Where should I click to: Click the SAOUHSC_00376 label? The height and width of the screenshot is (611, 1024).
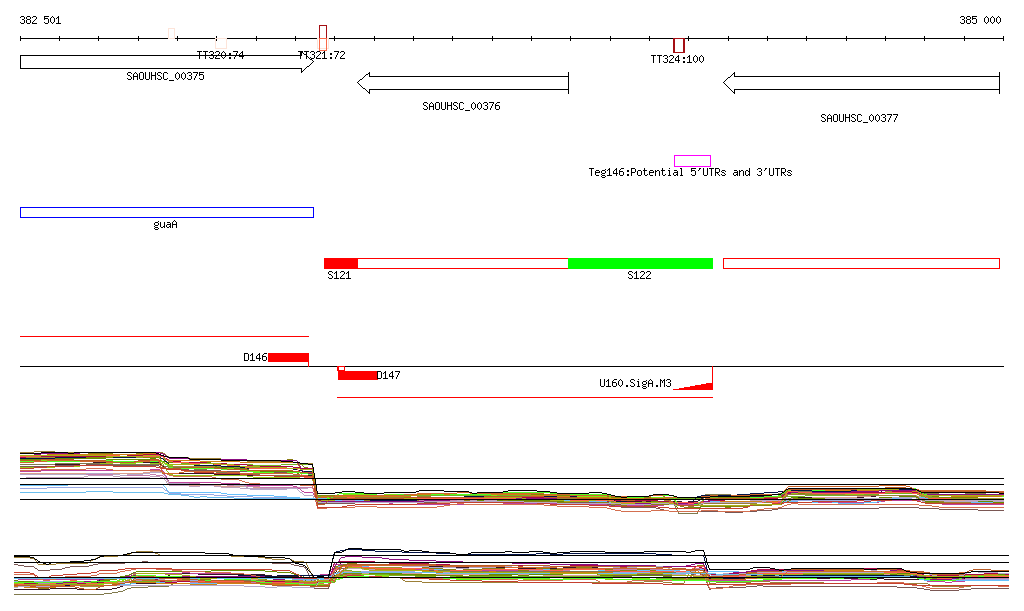461,106
